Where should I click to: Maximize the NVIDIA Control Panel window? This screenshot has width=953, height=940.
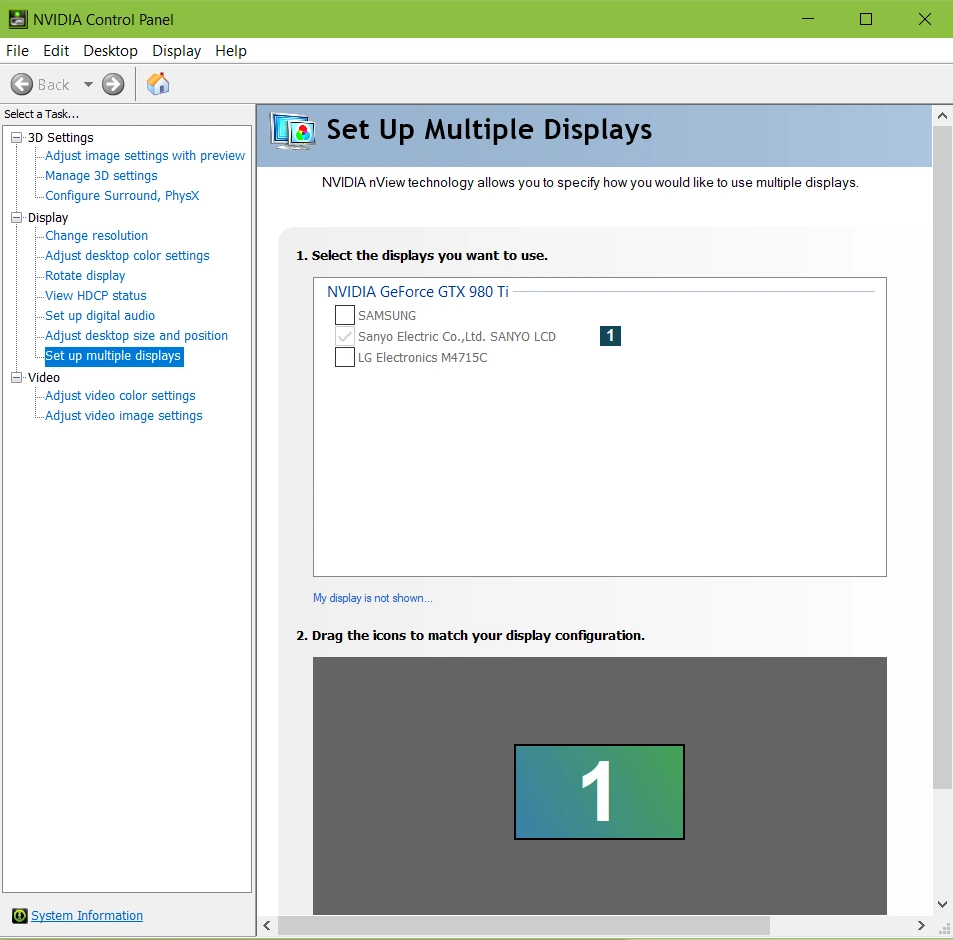(866, 19)
